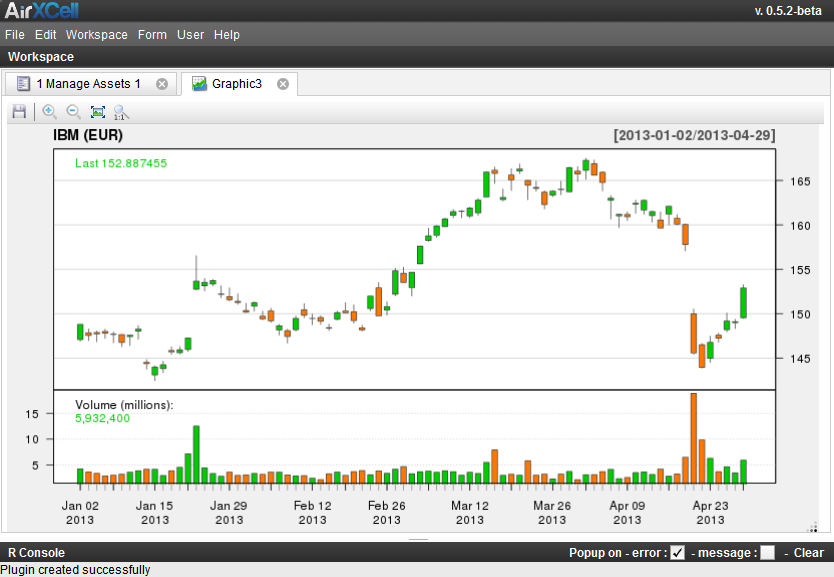Screen dimensions: 834x577
Task: Click the R Console header label
Action: coord(36,553)
